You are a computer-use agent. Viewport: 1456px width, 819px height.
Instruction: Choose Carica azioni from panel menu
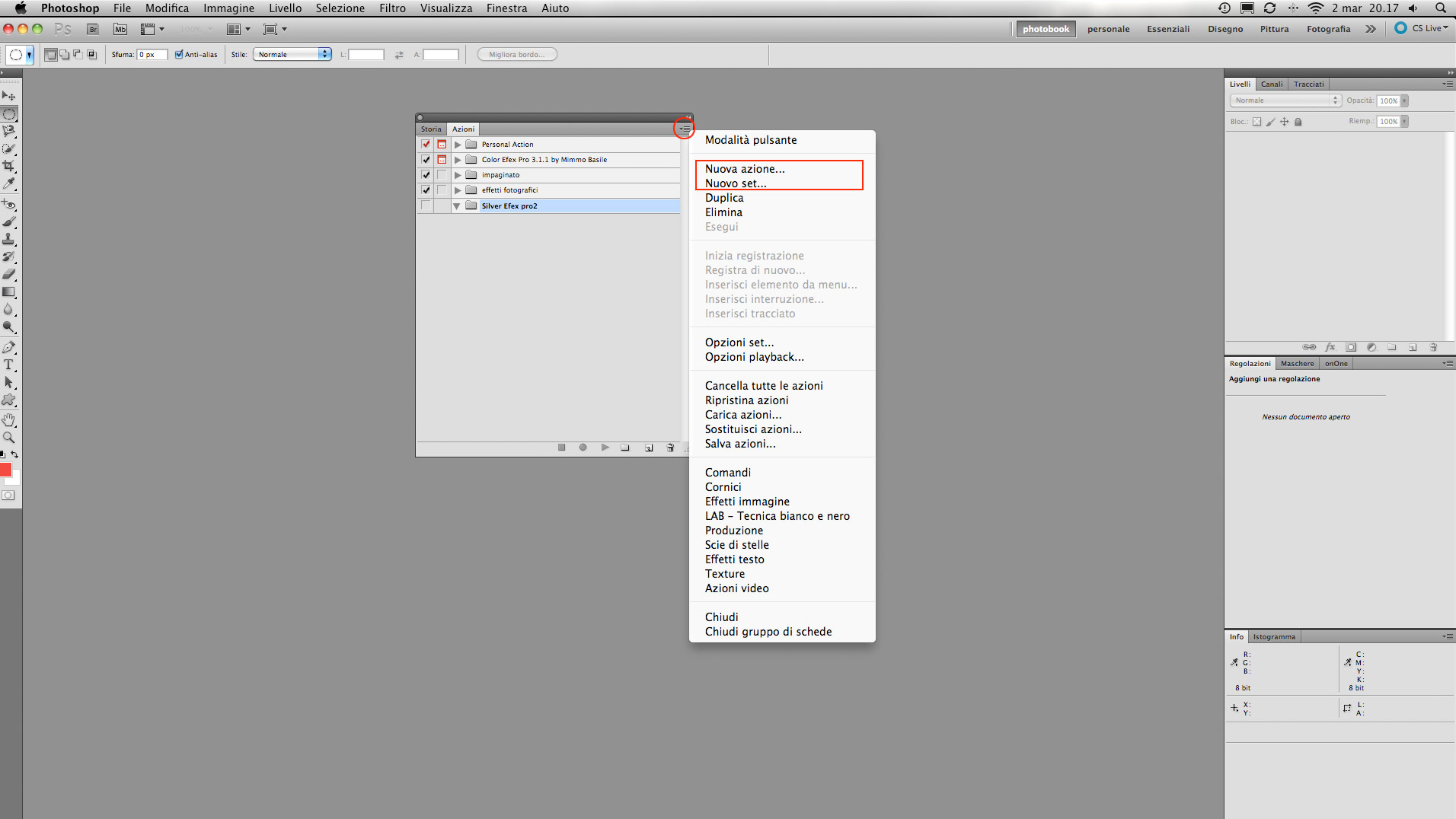[x=743, y=415]
